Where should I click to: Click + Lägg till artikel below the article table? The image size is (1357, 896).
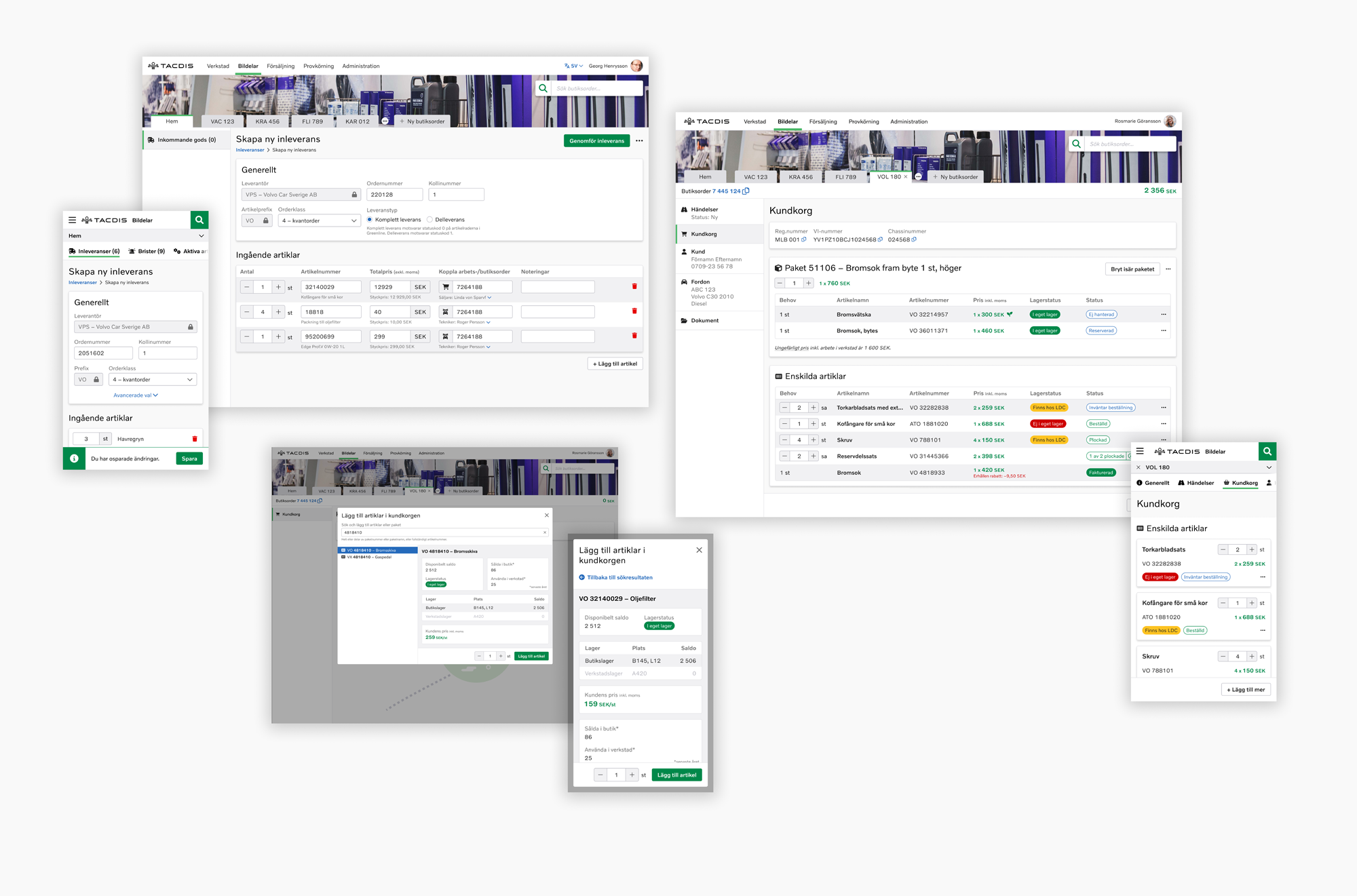coord(615,364)
